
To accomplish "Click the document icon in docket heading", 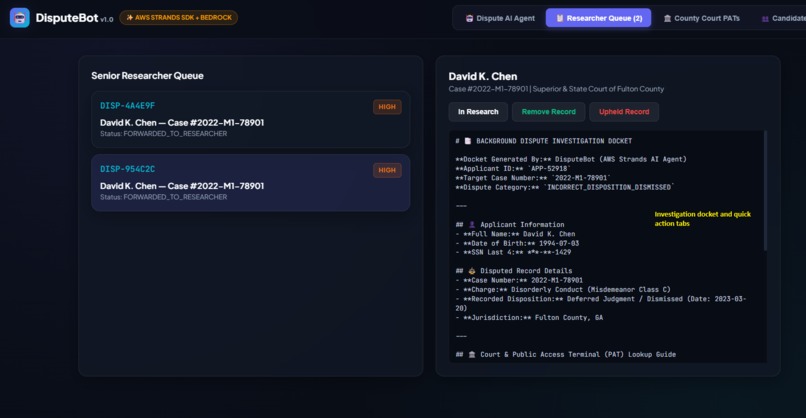I will [468, 141].
